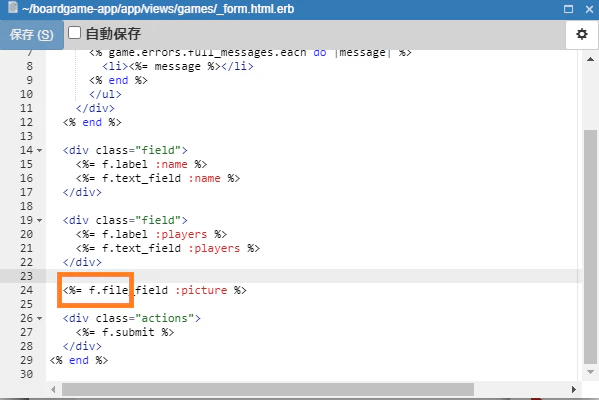Click closing </div> on line 22

point(82,262)
